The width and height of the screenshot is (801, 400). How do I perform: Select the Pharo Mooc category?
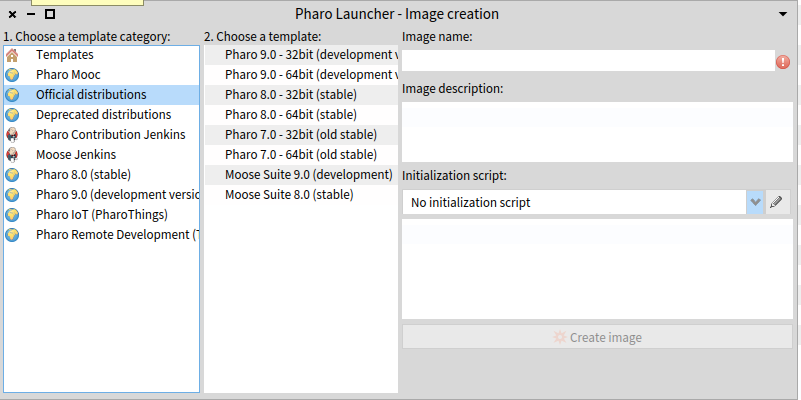click(101, 75)
